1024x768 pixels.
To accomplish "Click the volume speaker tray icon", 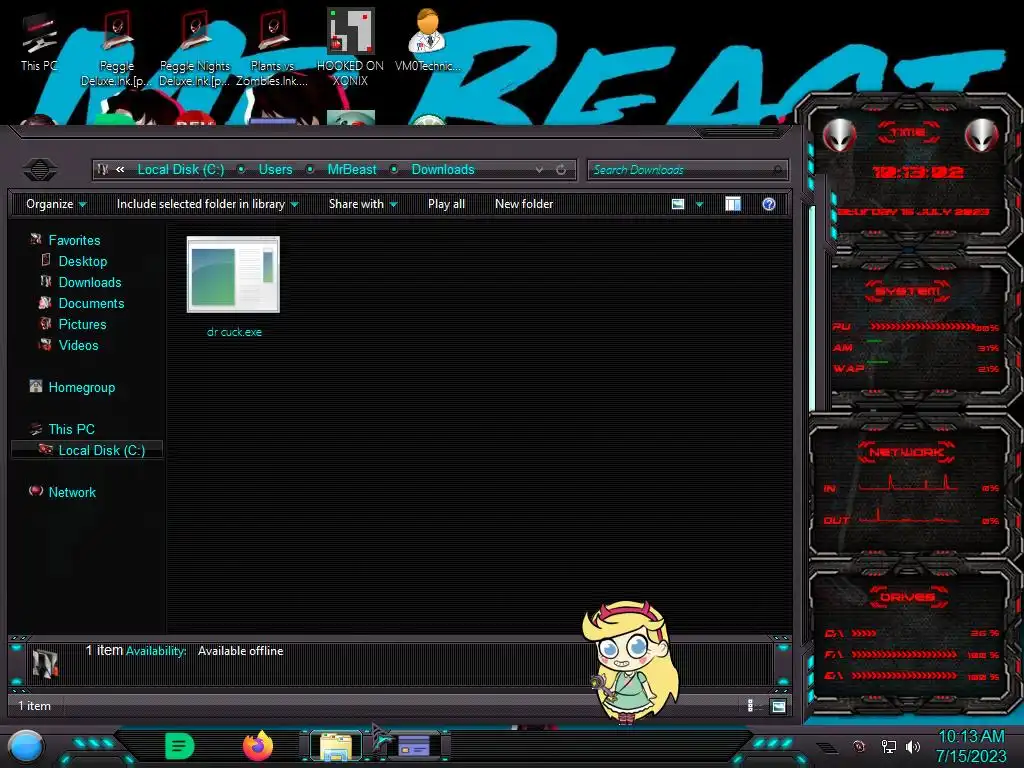I will [x=912, y=746].
